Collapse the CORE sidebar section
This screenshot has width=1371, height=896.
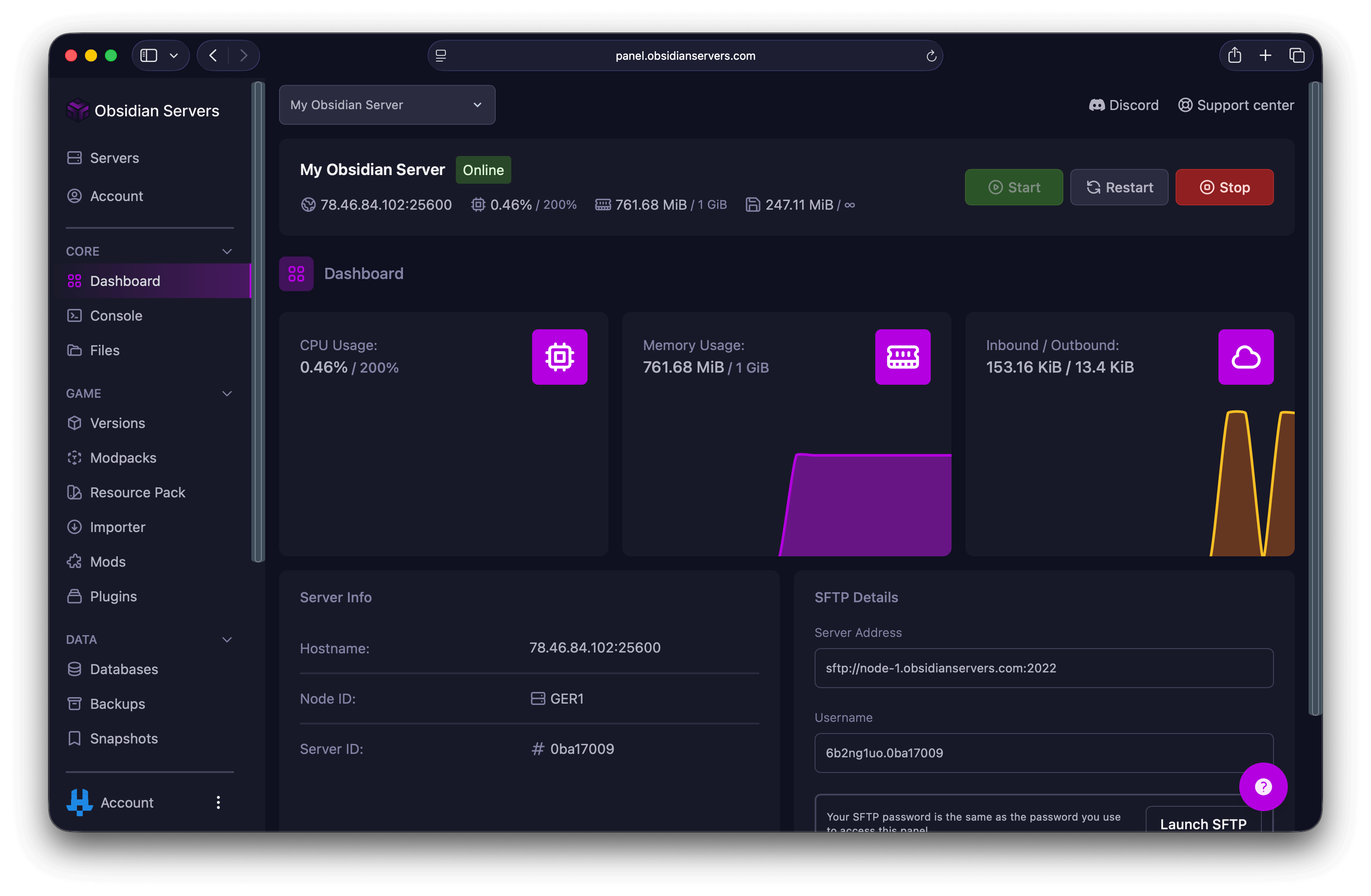pos(227,251)
